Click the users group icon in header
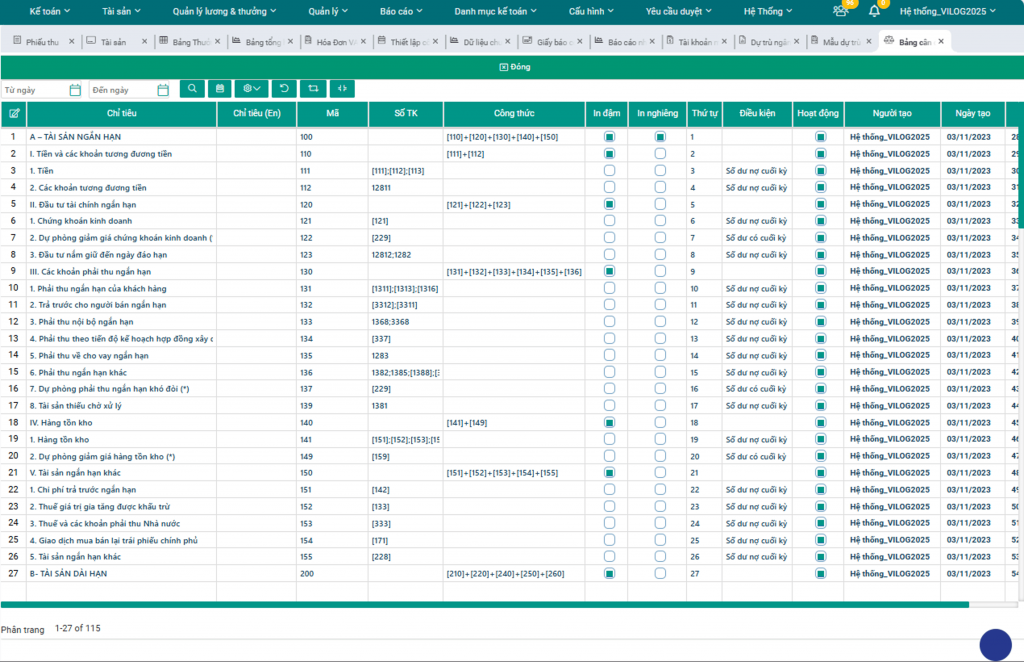This screenshot has width=1024, height=662. (x=840, y=11)
